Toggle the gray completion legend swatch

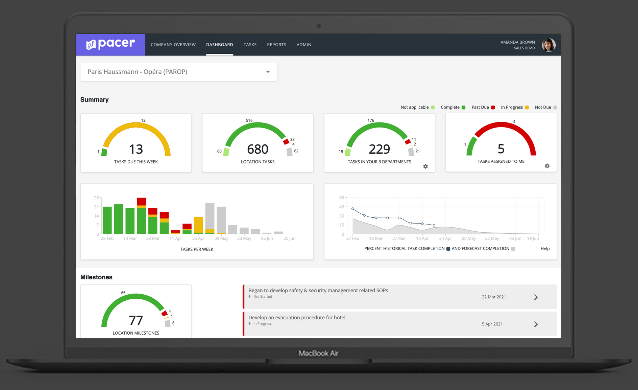513,249
